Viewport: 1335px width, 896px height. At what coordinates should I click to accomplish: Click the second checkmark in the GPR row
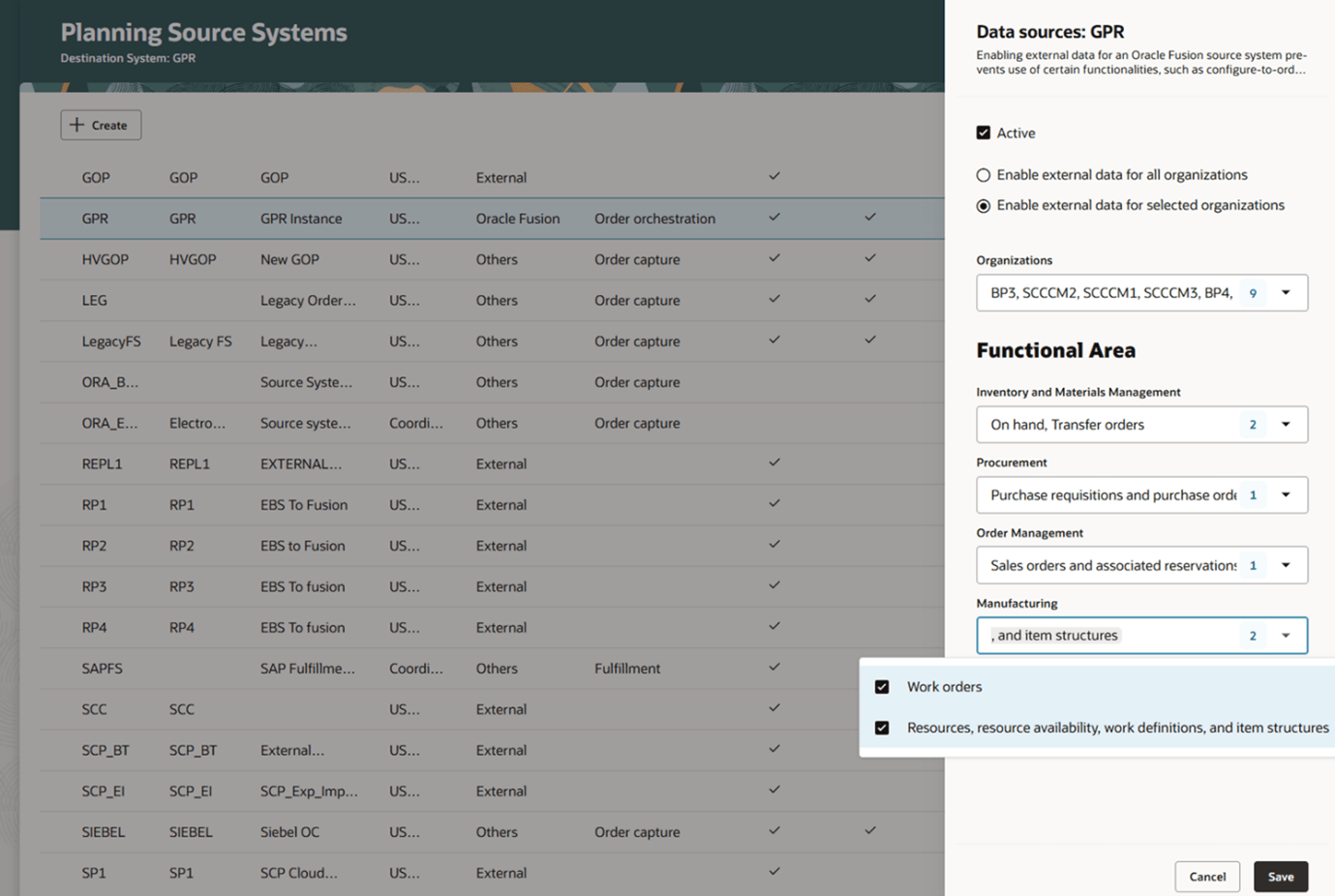click(868, 218)
